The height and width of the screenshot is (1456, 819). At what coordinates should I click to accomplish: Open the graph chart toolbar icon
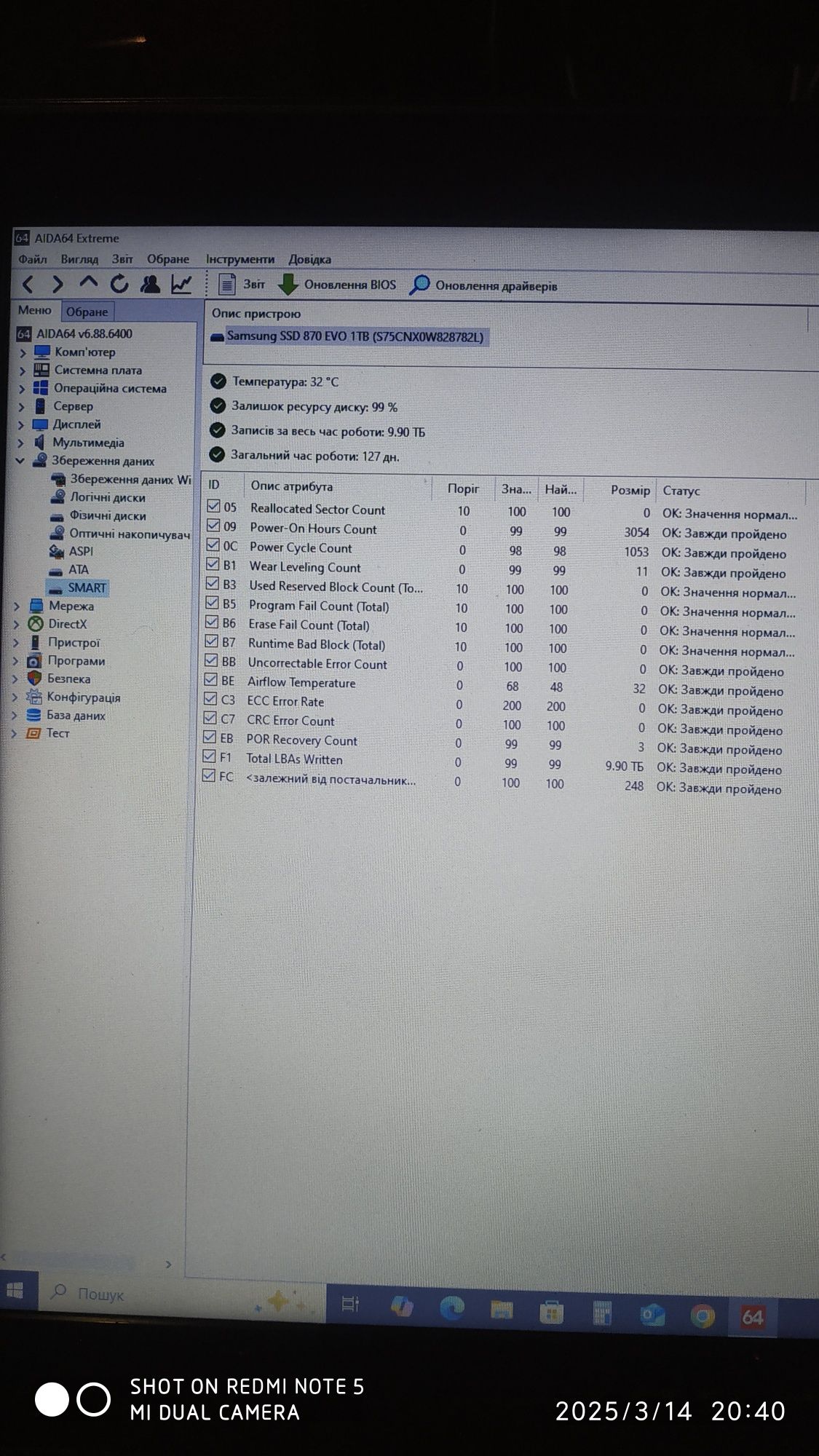pyautogui.click(x=181, y=284)
